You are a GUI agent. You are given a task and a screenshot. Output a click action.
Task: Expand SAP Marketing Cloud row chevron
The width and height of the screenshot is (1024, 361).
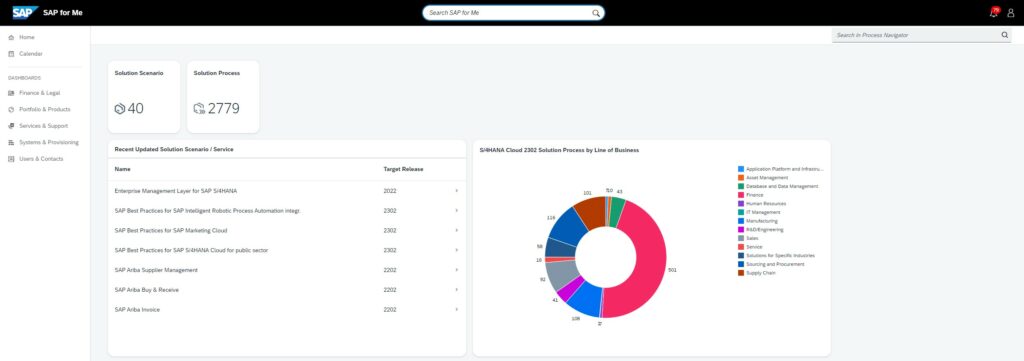[456, 230]
